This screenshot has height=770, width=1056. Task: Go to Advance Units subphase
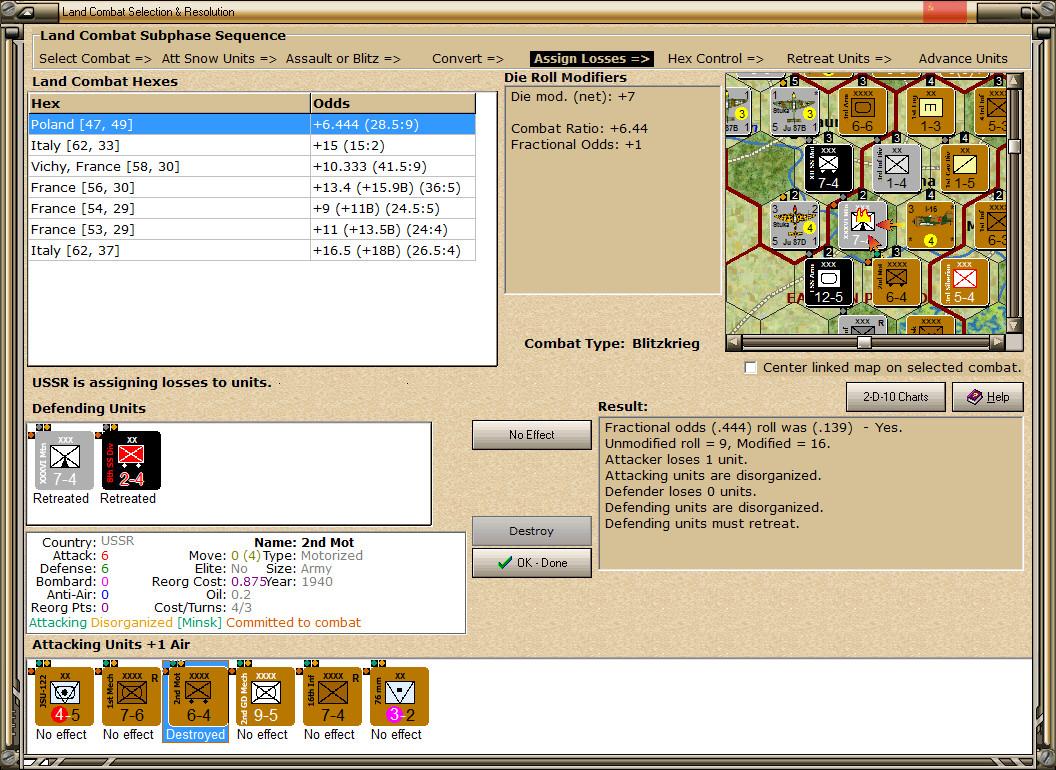[x=963, y=59]
